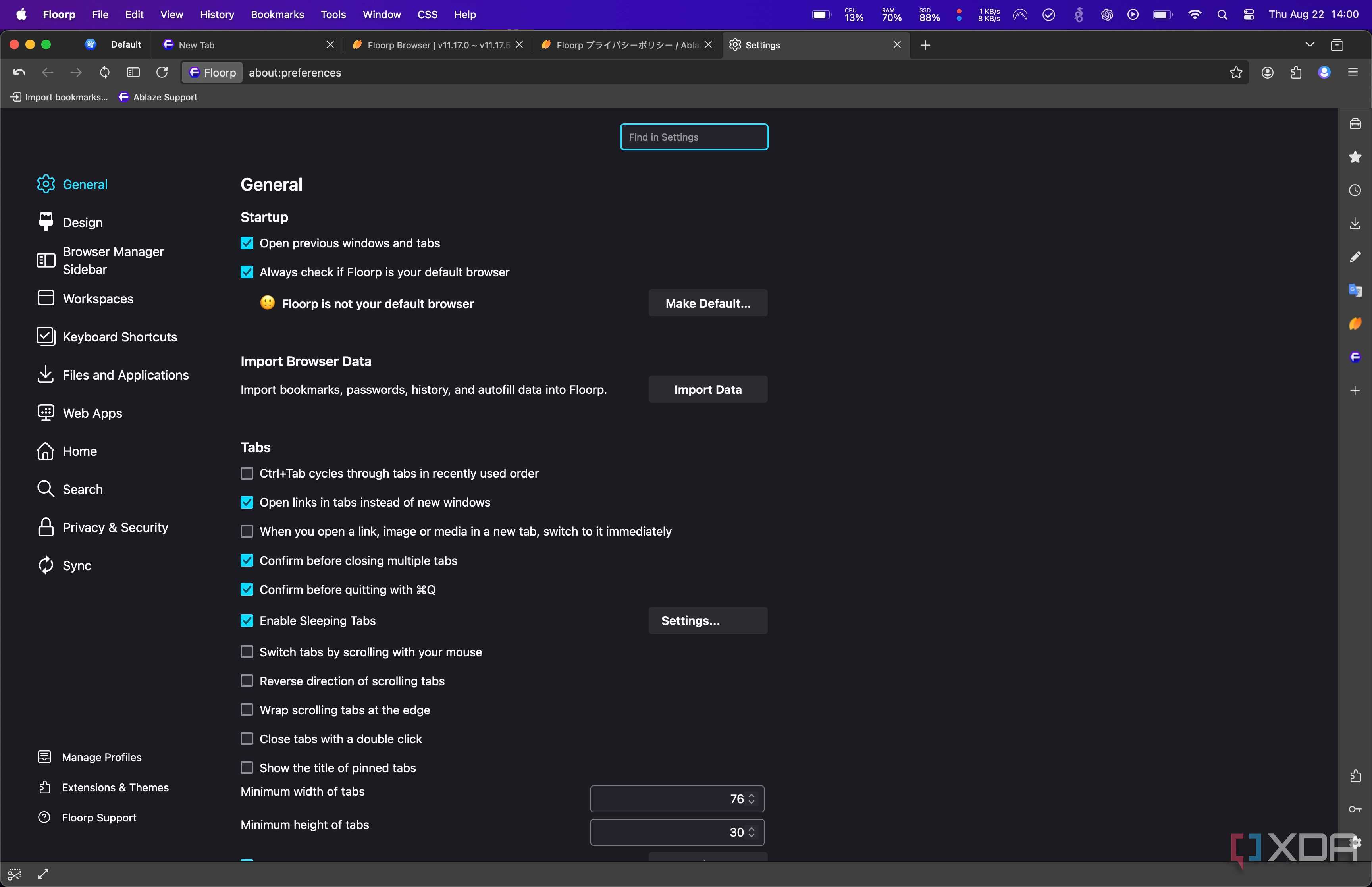
Task: Enable switch to new tab immediately checkbox
Action: point(247,531)
